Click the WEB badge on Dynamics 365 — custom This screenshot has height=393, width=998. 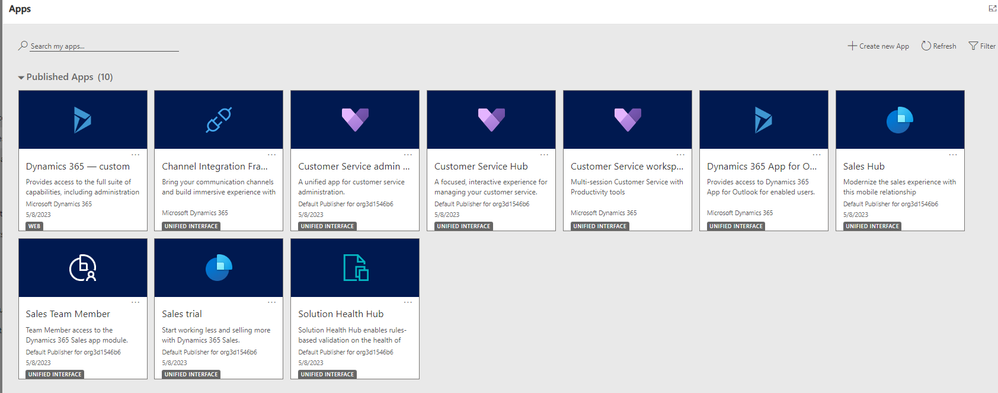[x=34, y=226]
